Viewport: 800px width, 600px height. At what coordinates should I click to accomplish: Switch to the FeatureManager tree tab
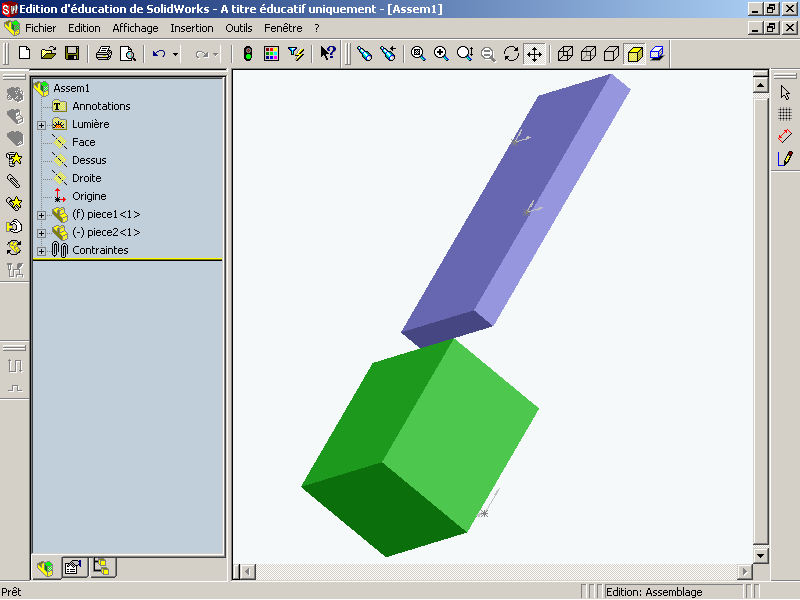click(x=45, y=567)
